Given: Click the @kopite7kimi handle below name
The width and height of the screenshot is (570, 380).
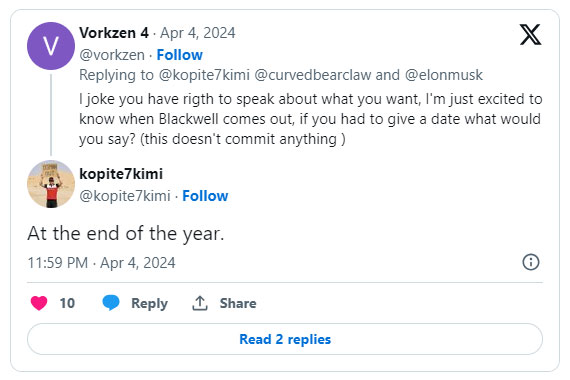Looking at the screenshot, I should point(125,196).
